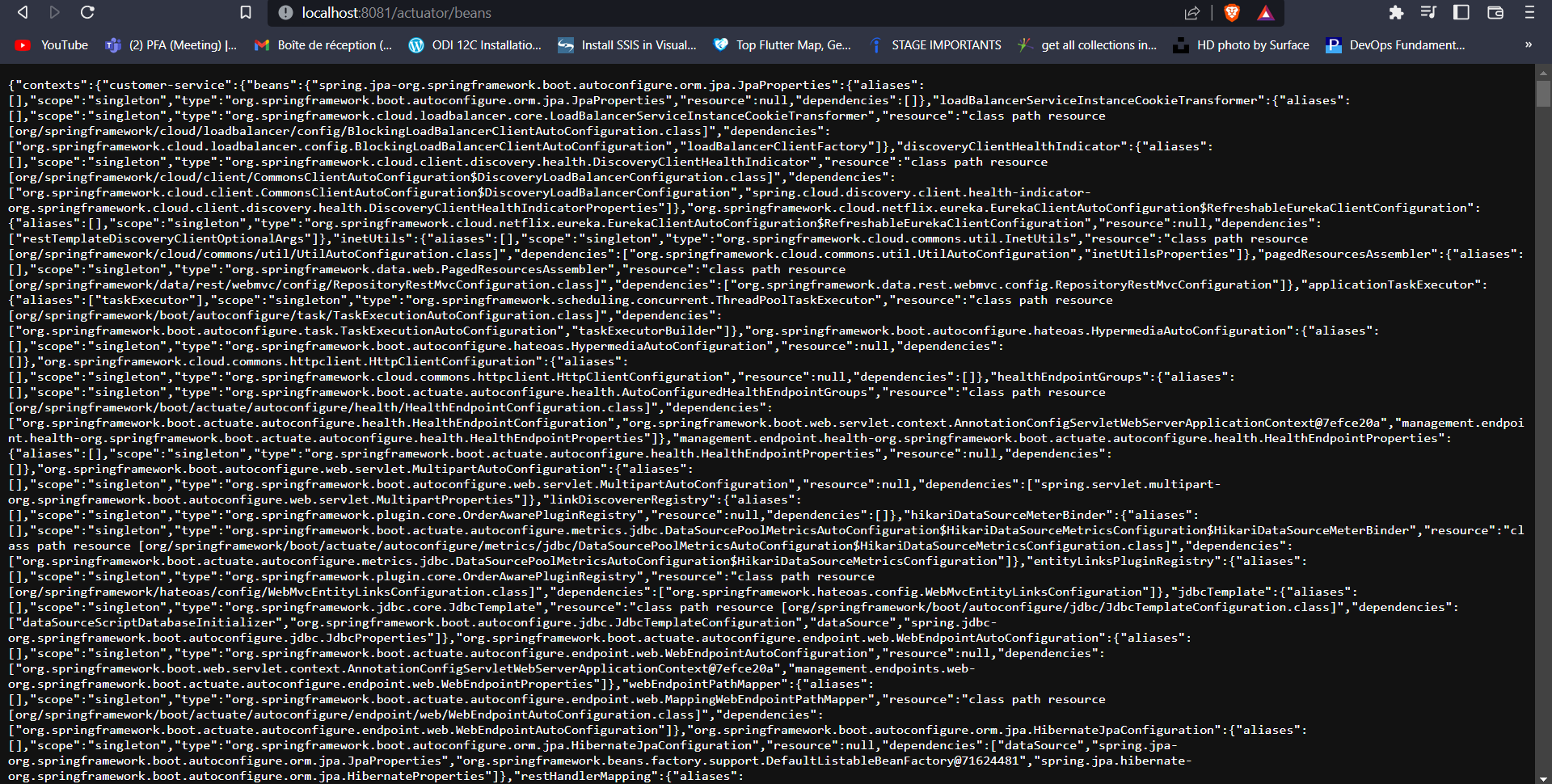Bookmark this page using the star icon
Screen dimensions: 1552x784
tap(245, 13)
